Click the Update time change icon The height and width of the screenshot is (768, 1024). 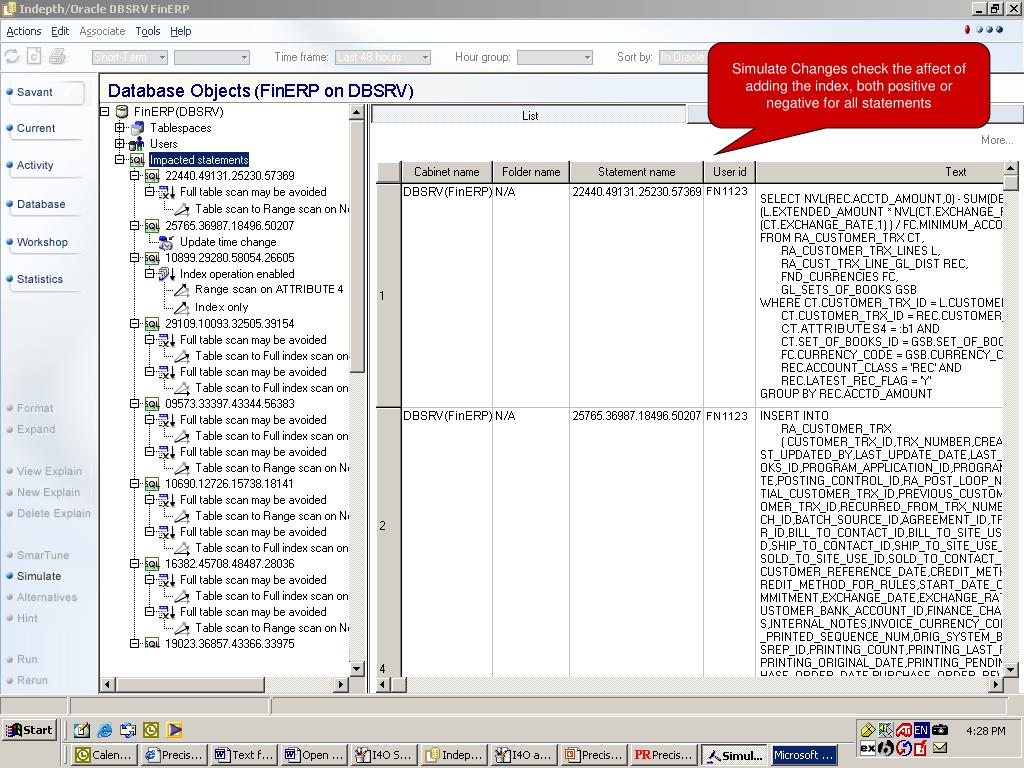coord(166,242)
